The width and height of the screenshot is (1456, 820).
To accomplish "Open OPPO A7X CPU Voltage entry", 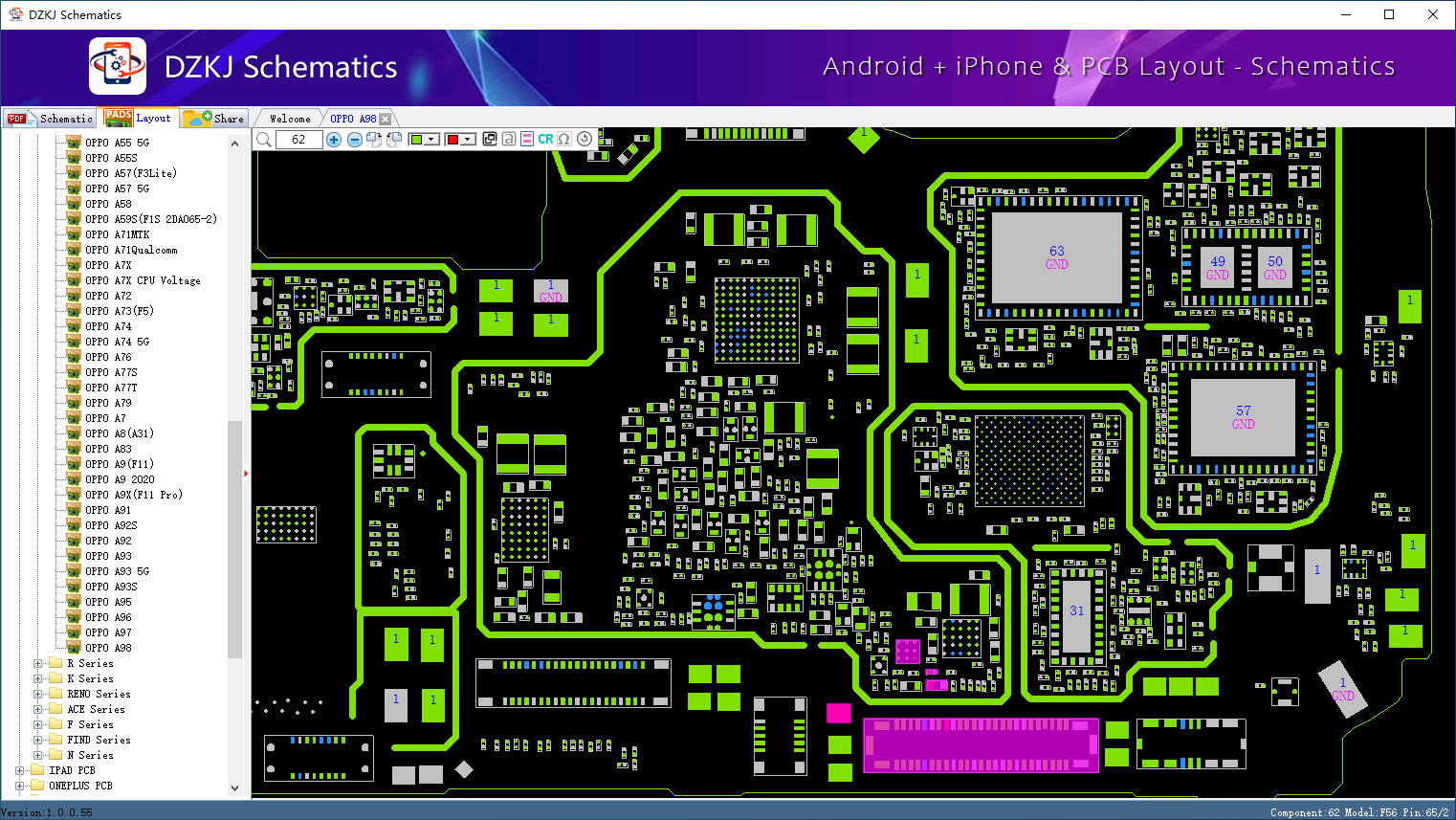I will pos(143,280).
